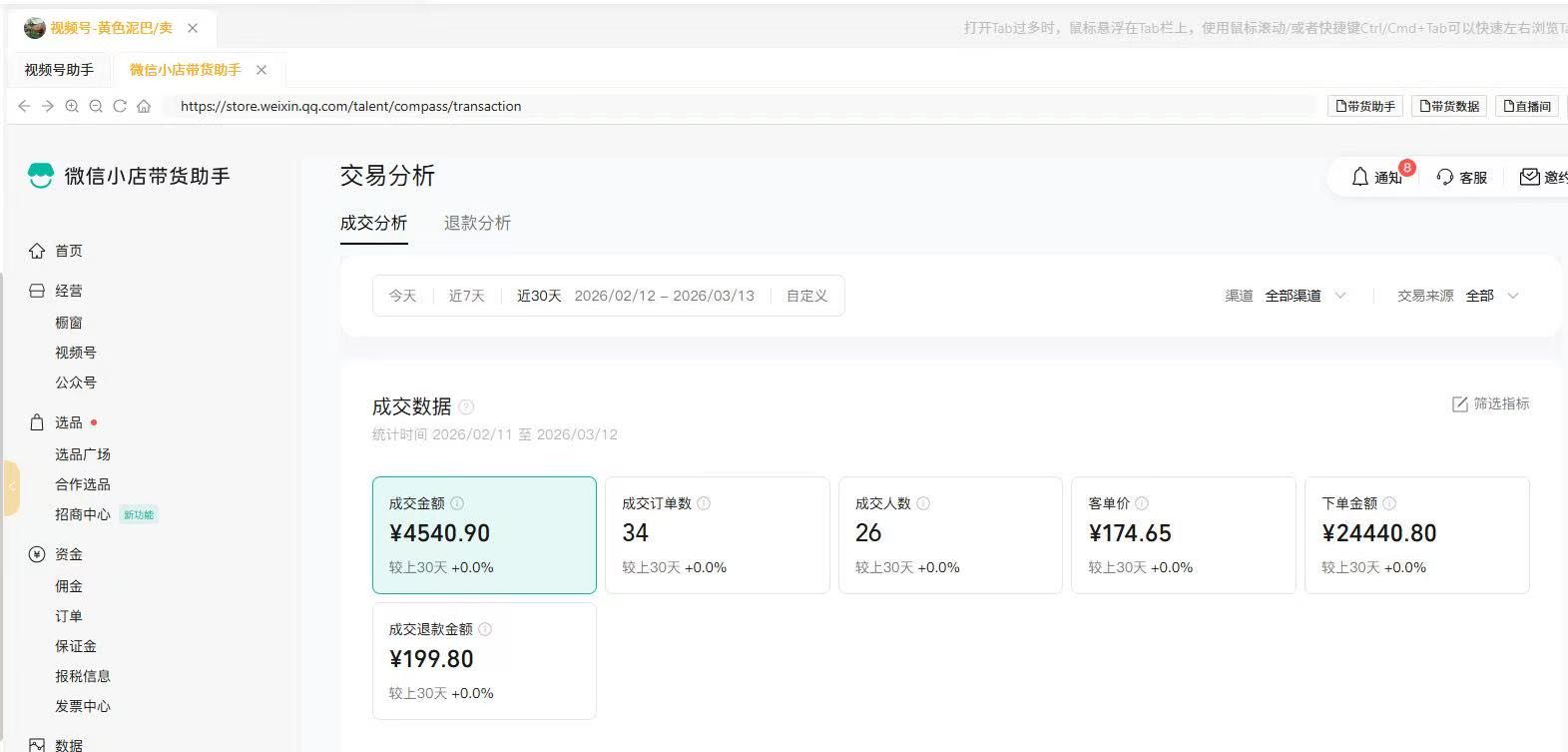Go back with the browser back arrow
This screenshot has height=752, width=1568.
[x=24, y=106]
